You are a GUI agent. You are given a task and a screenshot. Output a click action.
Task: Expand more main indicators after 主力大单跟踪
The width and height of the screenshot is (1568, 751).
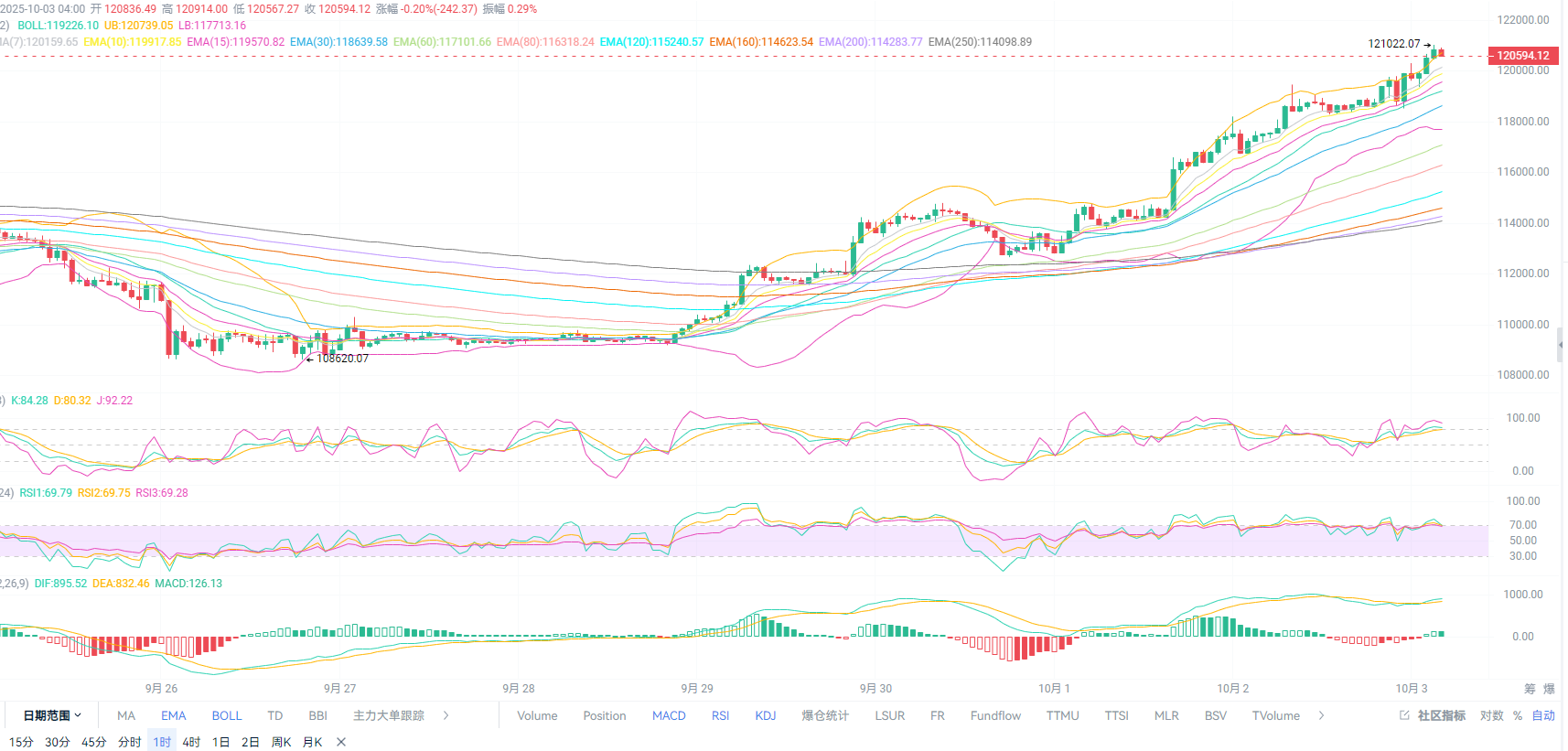coord(446,715)
